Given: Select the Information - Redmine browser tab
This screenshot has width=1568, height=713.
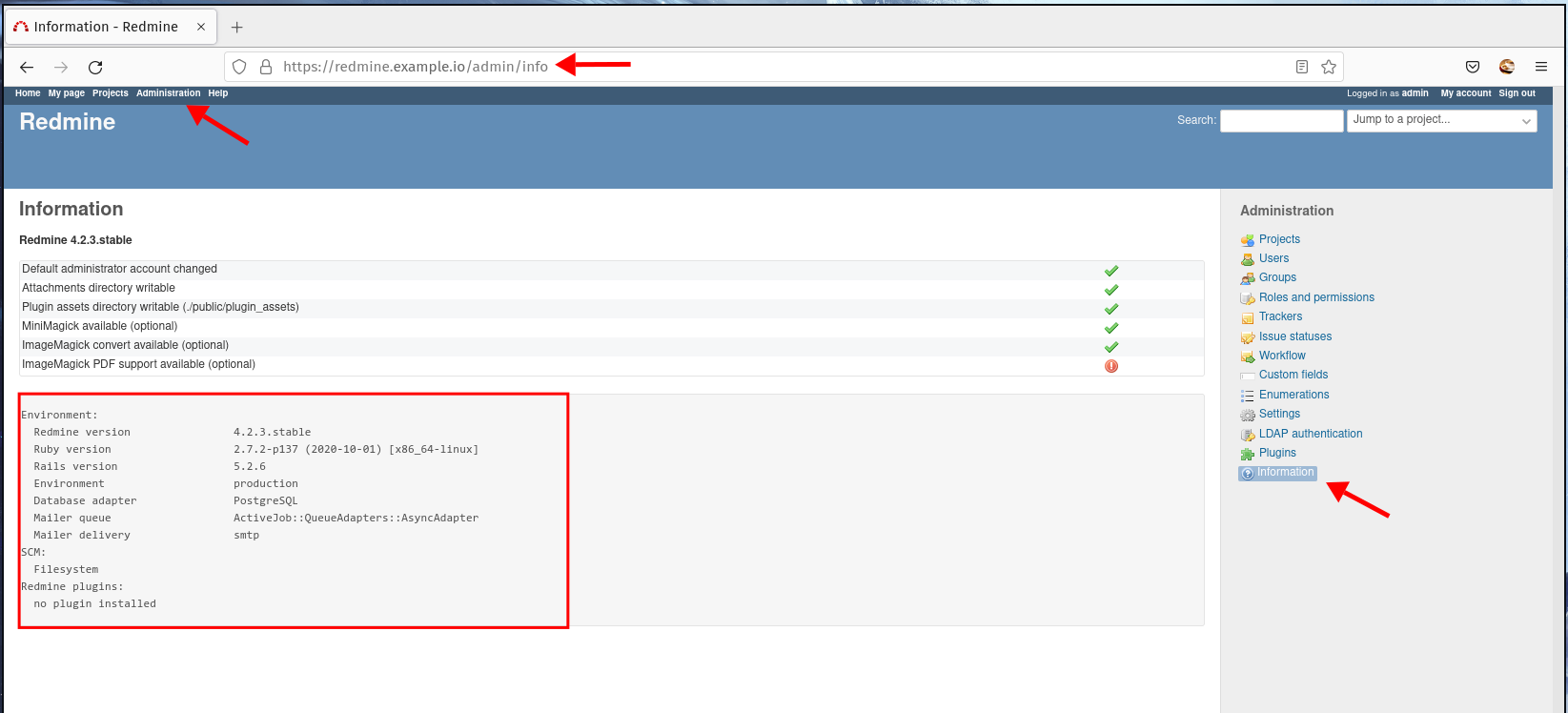Looking at the screenshot, I should click(x=111, y=27).
